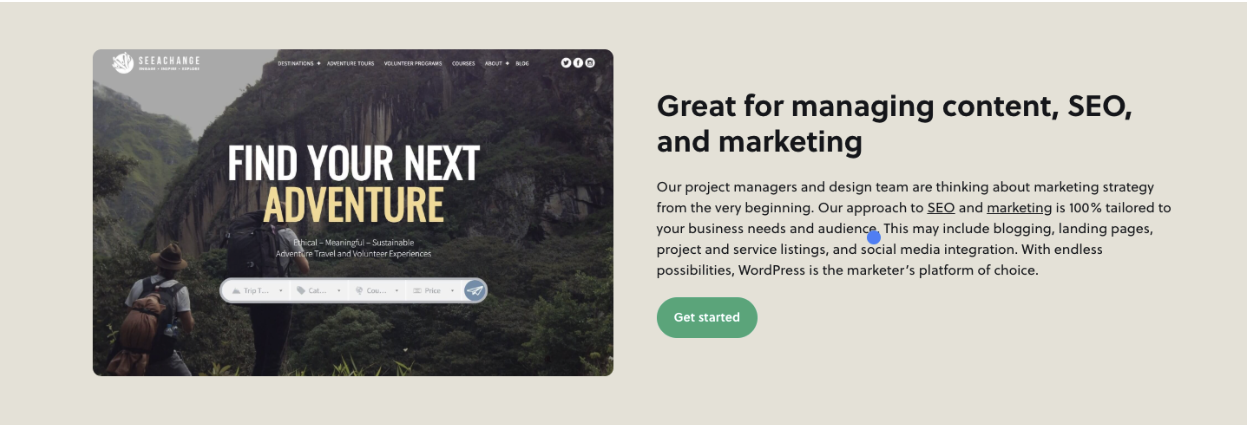Screen dimensions: 1247x425
Task: Open the Adventure Tours menu item
Action: (351, 63)
